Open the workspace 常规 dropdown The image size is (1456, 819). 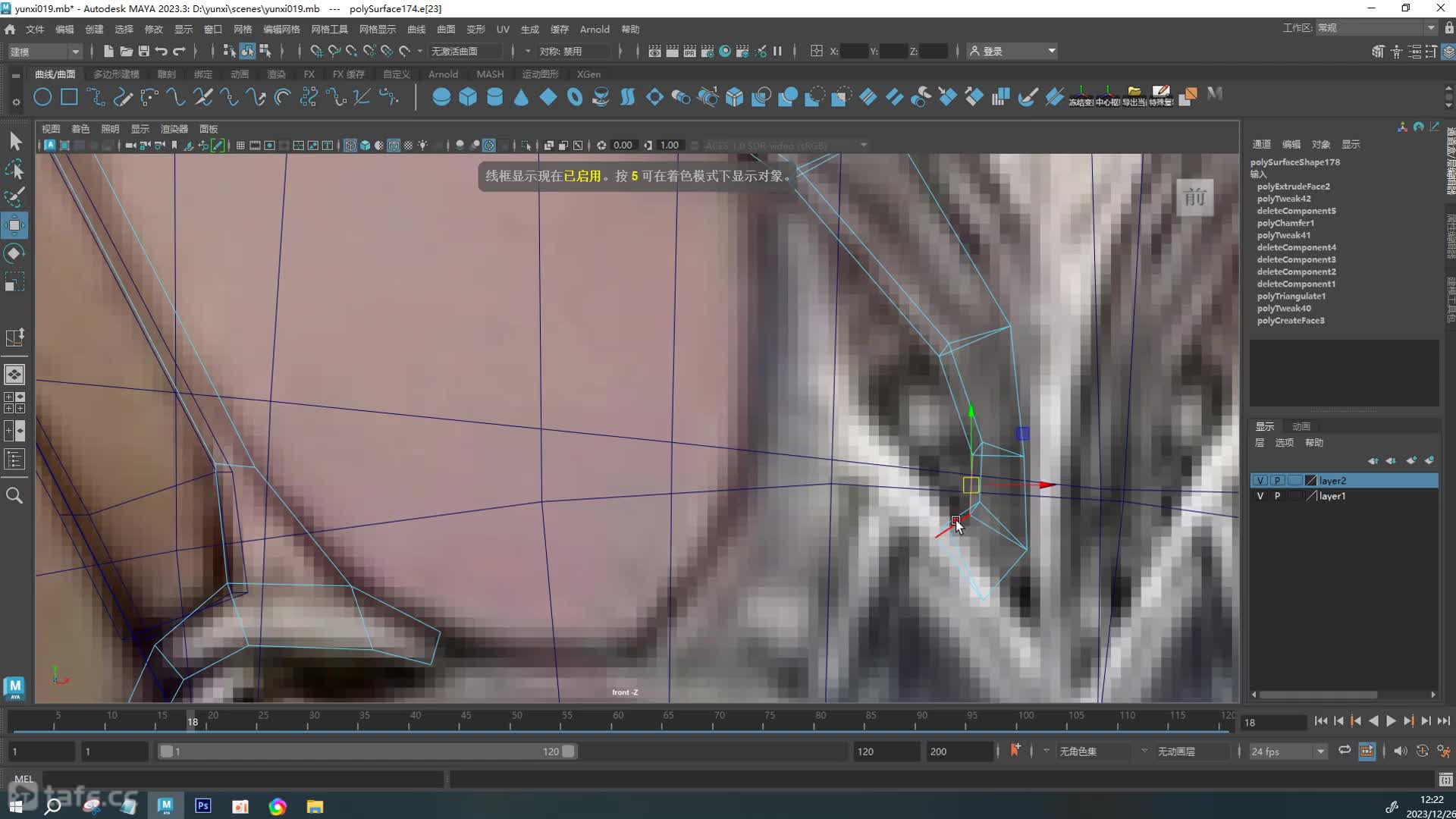pyautogui.click(x=1376, y=28)
